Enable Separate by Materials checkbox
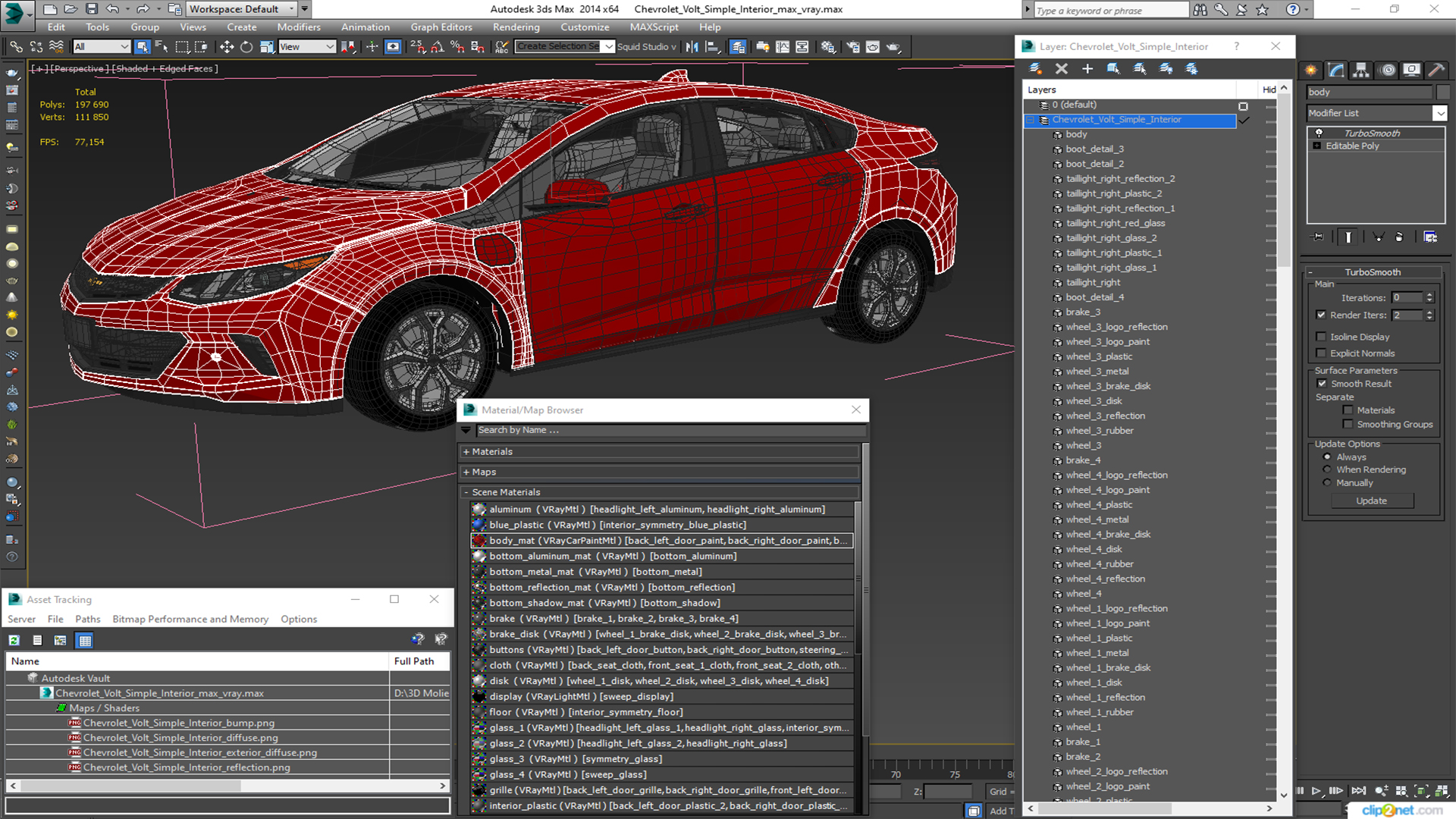 (x=1348, y=410)
